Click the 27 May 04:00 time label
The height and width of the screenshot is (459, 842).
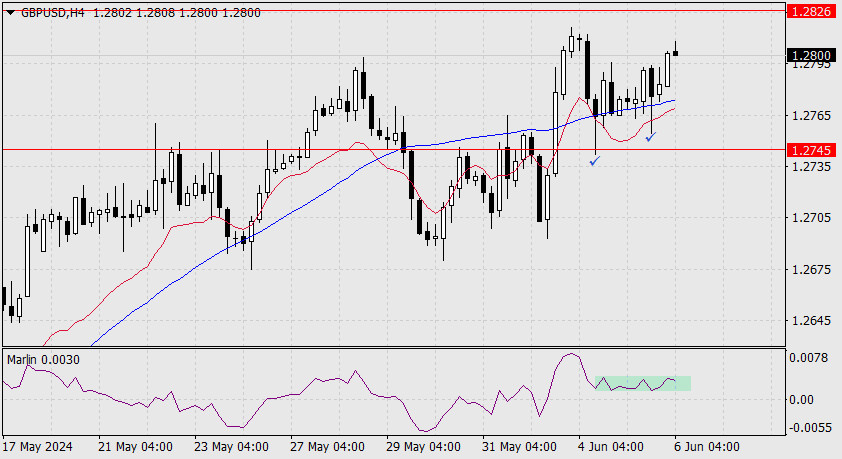coord(327,447)
